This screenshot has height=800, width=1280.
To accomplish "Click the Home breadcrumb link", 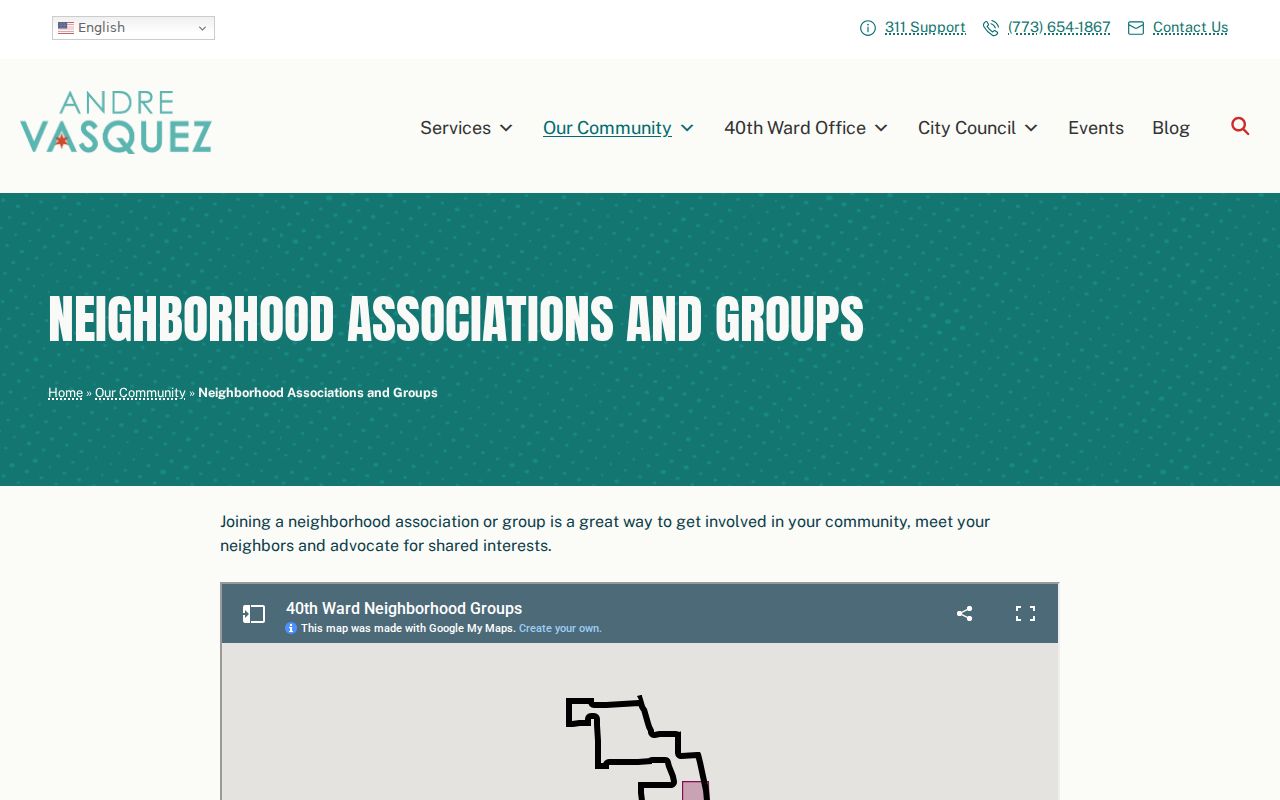I will pyautogui.click(x=65, y=393).
